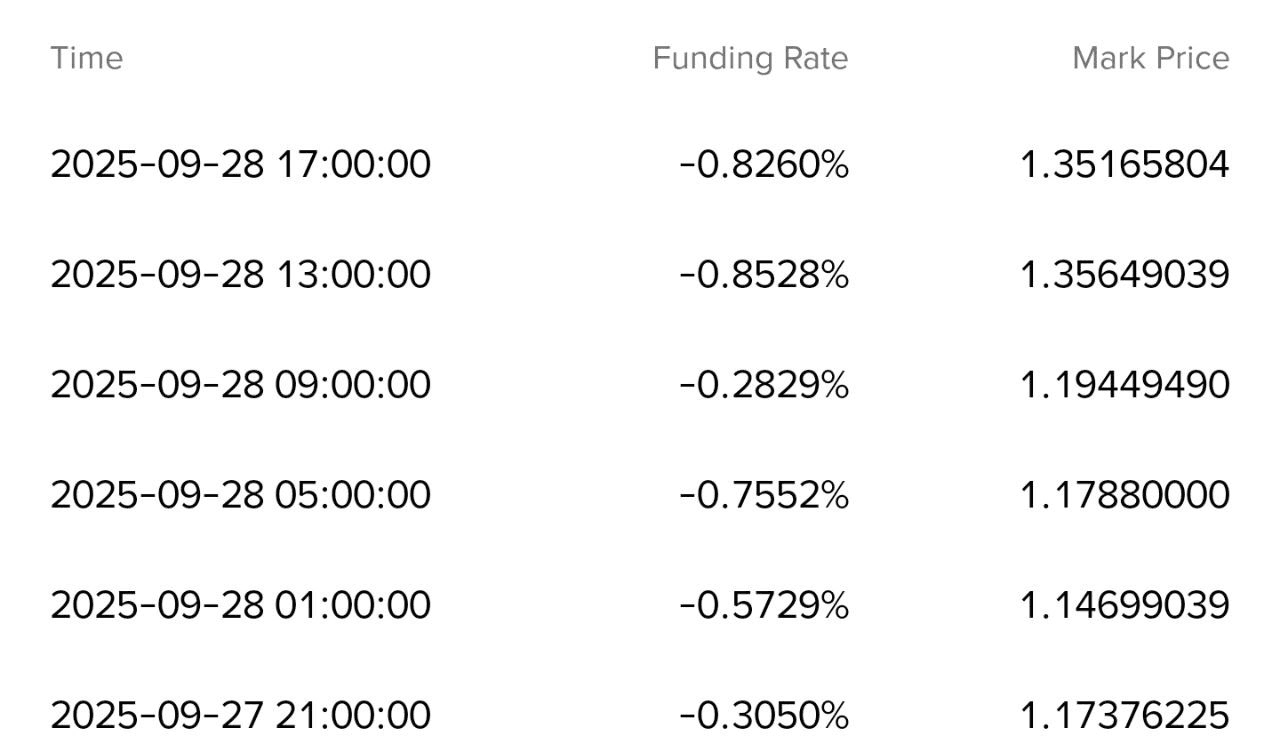Screen dimensions: 1280x748
Task: Select the 2025-09-27 21:00:00 timestamp
Action: pyautogui.click(x=240, y=714)
